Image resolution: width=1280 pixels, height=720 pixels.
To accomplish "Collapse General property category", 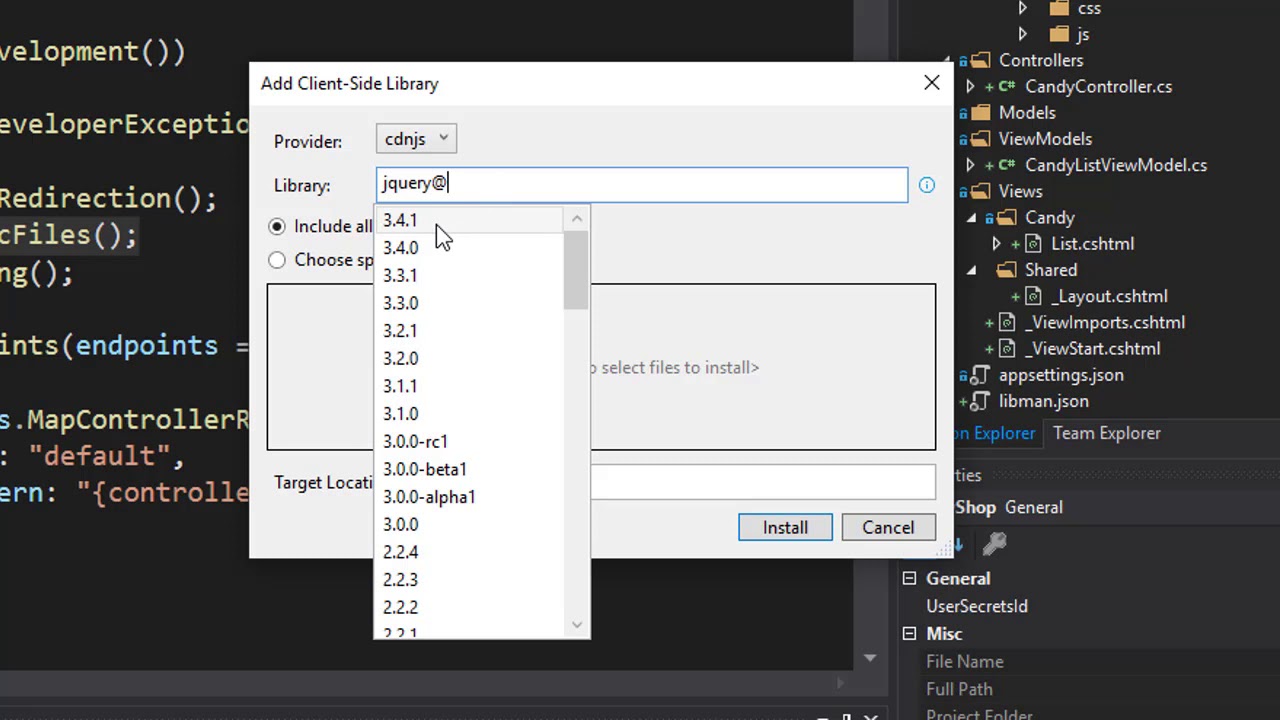I will point(909,578).
